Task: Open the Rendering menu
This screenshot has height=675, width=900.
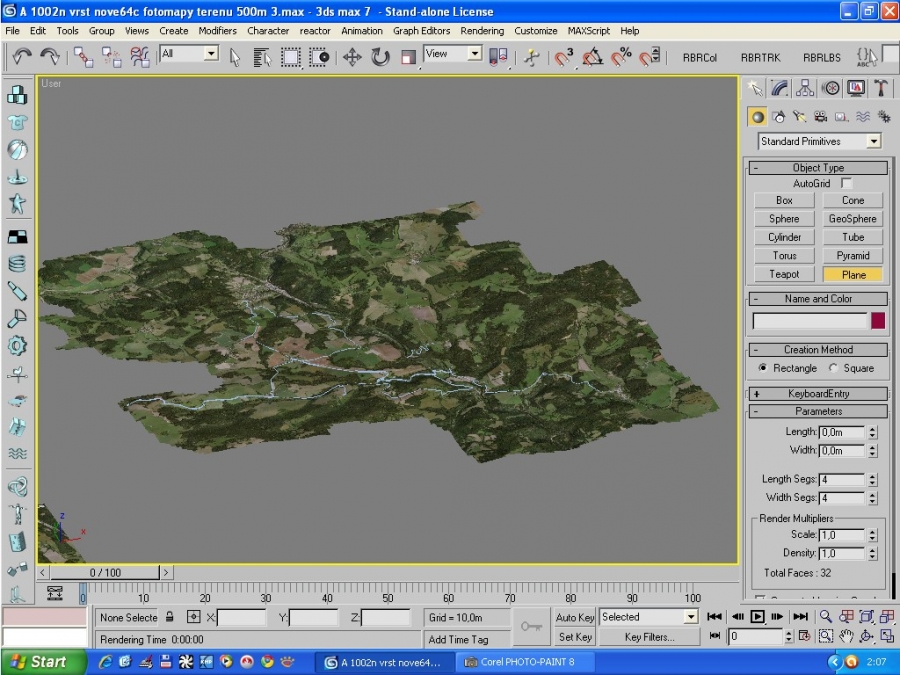Action: [x=482, y=31]
